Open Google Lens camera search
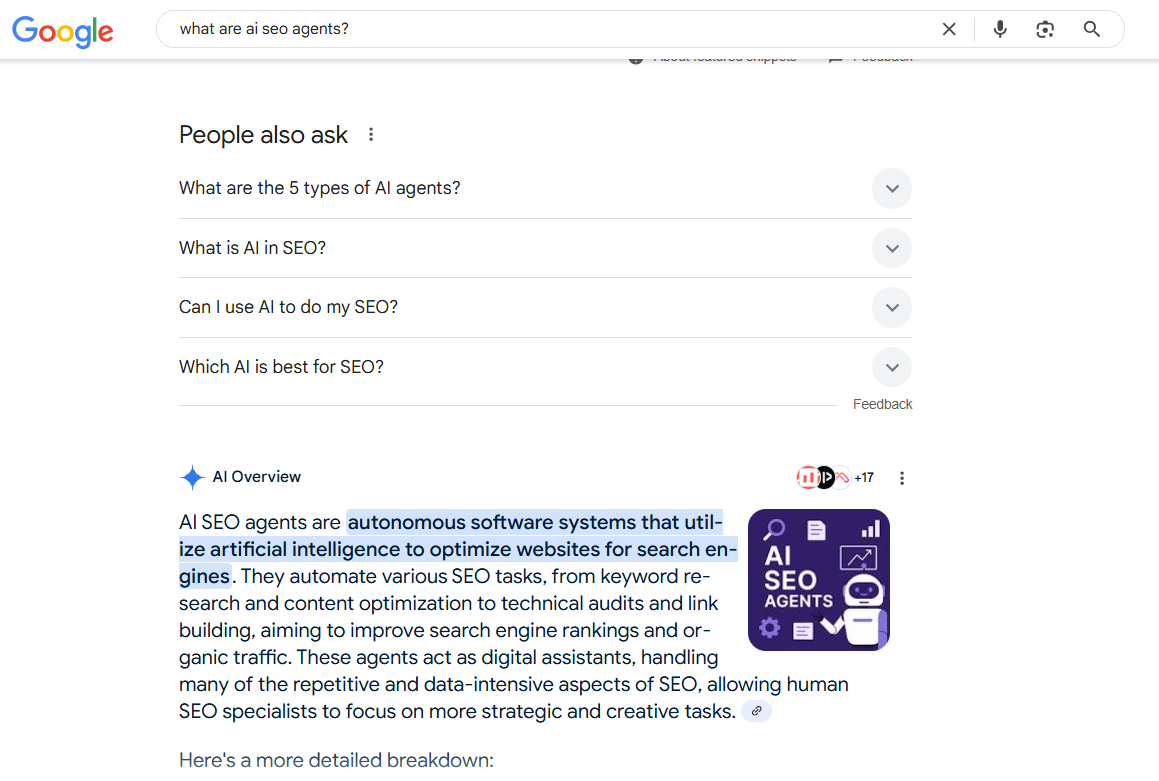Viewport: 1159px width, 781px height. coord(1045,29)
